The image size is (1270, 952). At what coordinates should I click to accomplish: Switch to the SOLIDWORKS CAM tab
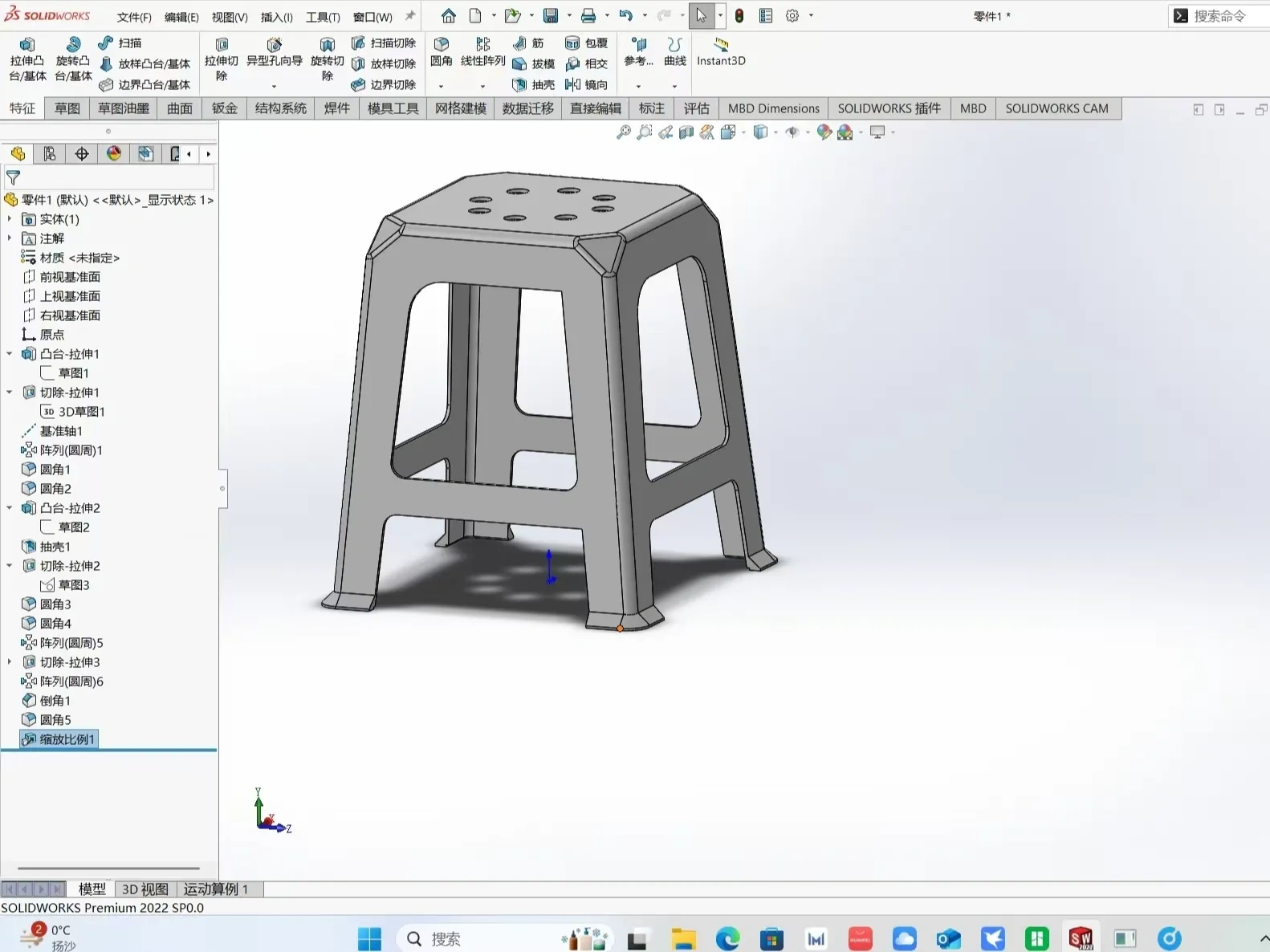point(1056,108)
